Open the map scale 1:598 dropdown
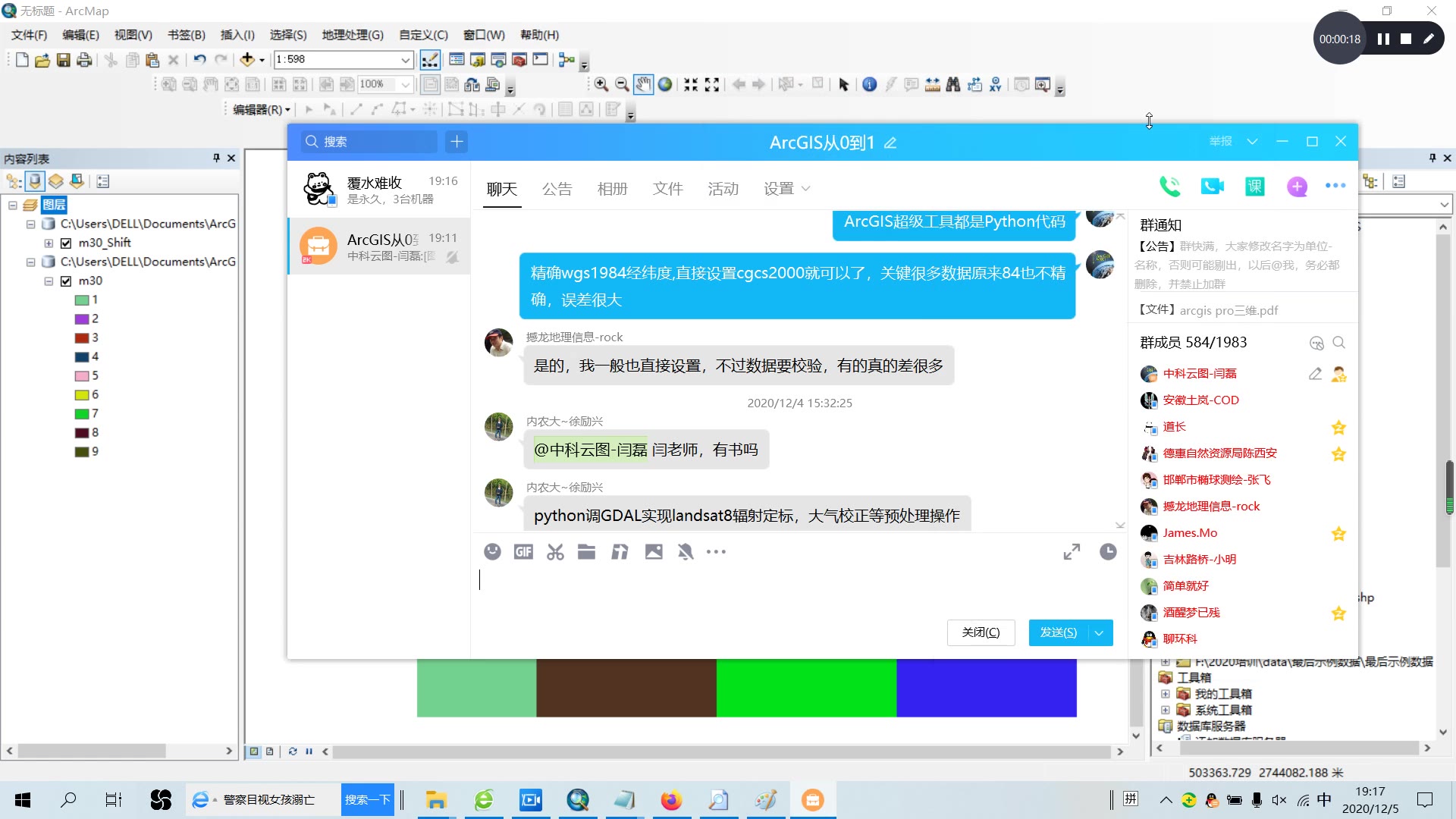The width and height of the screenshot is (1456, 819). click(x=405, y=60)
